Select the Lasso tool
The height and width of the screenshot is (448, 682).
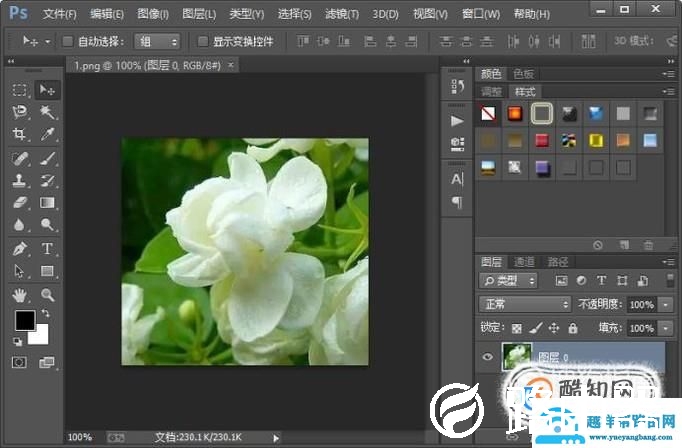pos(20,112)
